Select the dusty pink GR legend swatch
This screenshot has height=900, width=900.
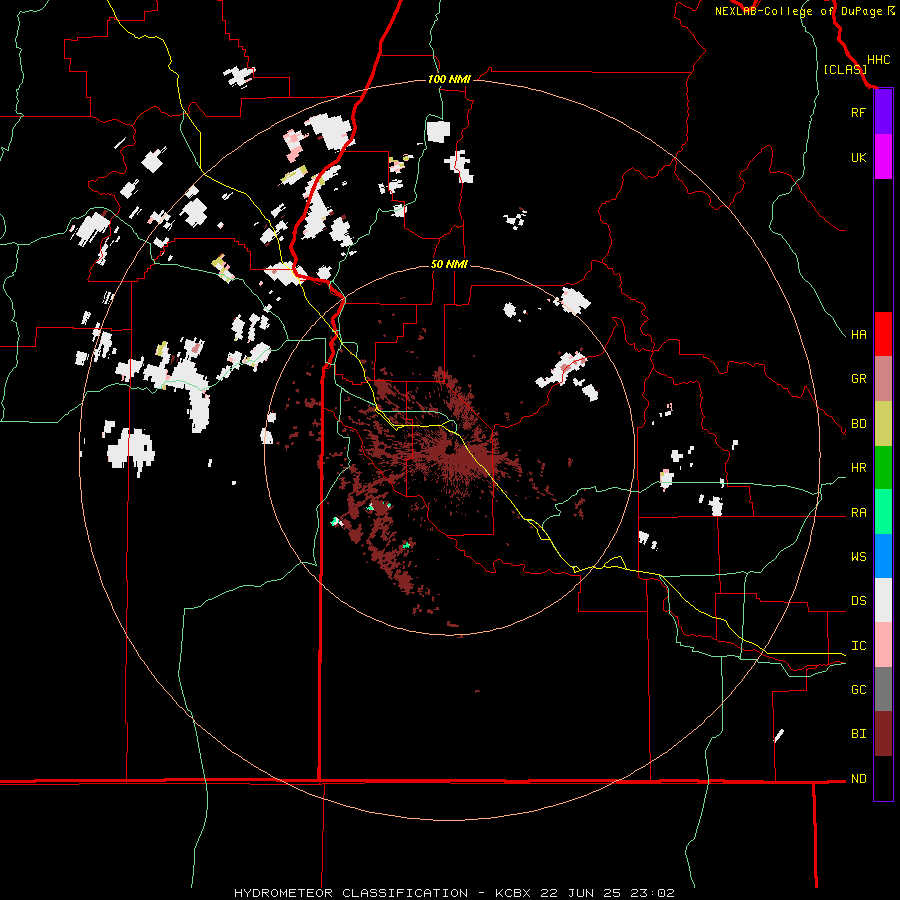pos(883,378)
